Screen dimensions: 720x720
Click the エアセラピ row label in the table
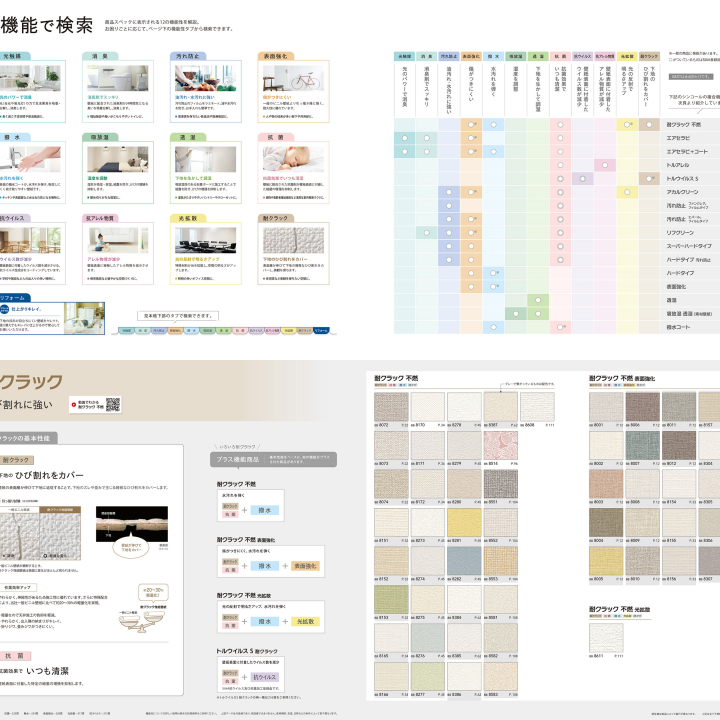coord(678,137)
